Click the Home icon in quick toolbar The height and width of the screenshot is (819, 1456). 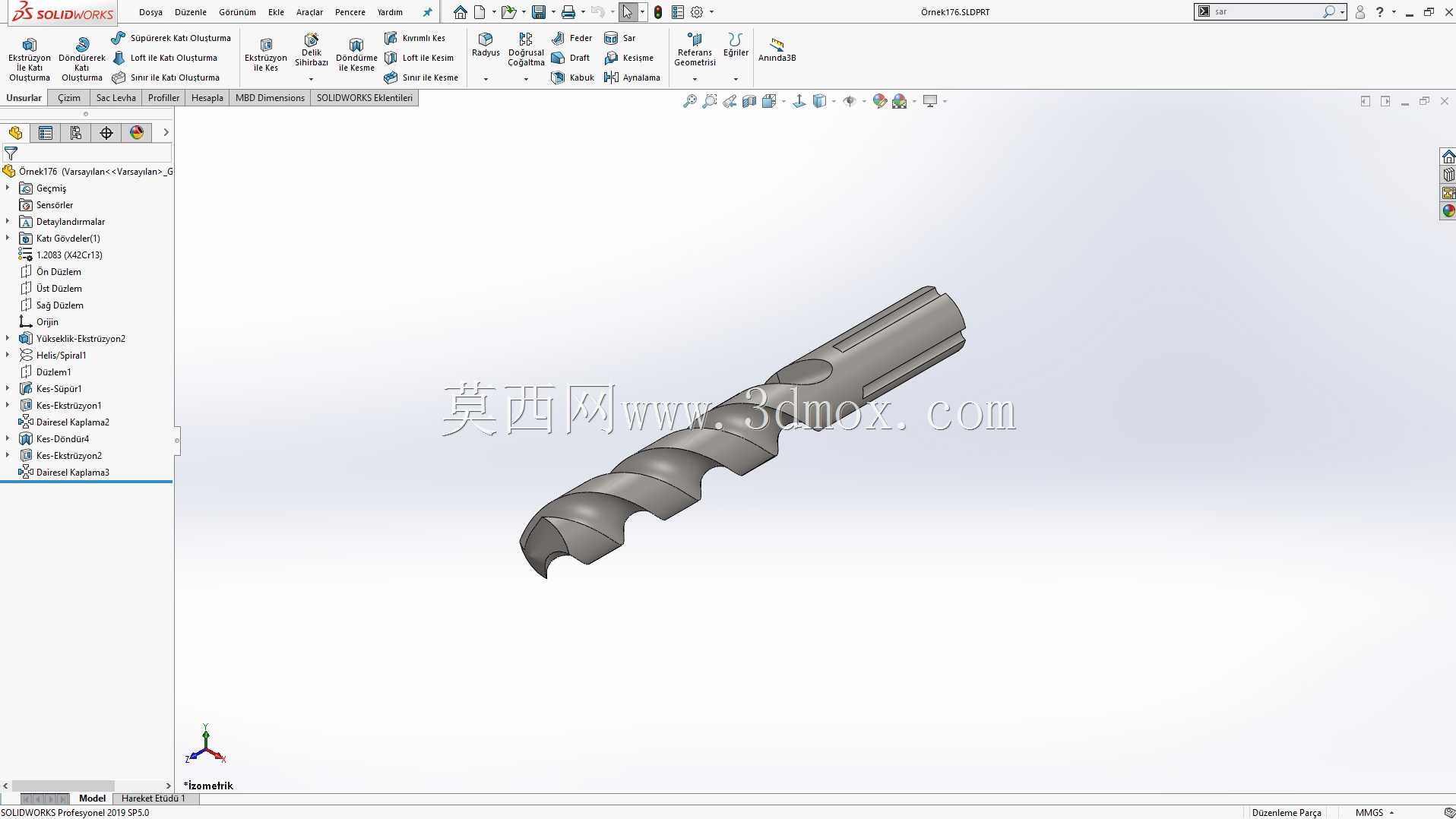pyautogui.click(x=460, y=12)
